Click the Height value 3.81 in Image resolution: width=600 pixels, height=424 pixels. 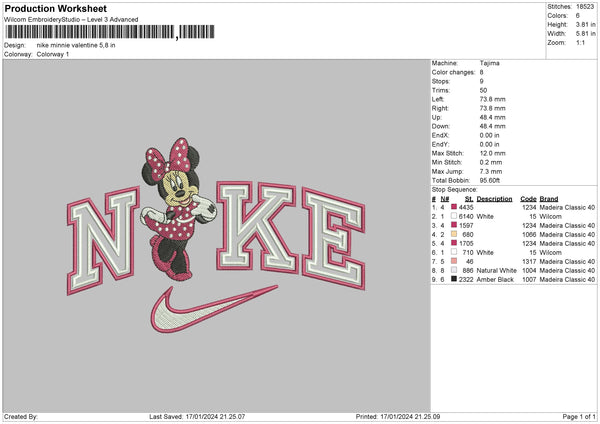(x=585, y=24)
